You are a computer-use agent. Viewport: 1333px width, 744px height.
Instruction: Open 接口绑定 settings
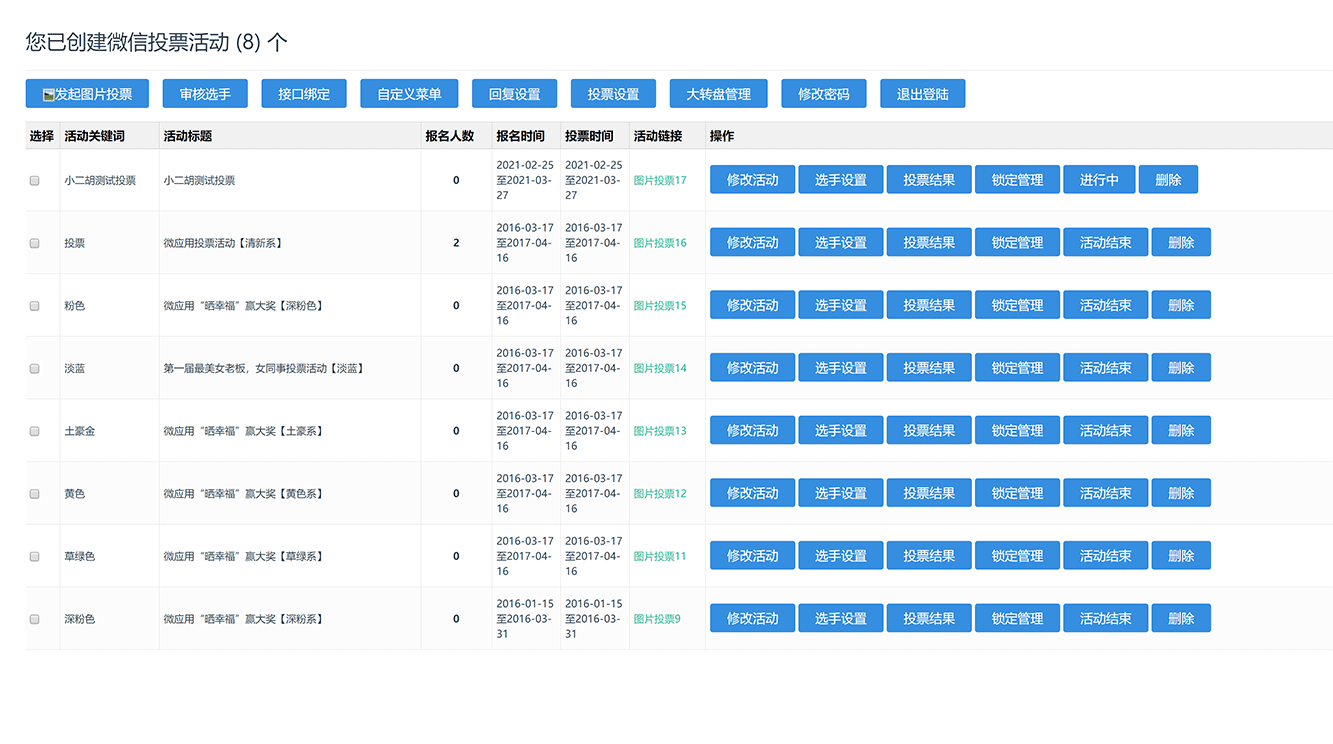304,93
